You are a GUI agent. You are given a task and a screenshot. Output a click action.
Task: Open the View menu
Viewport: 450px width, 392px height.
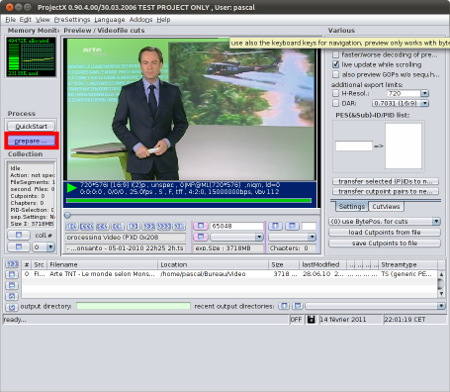[43, 20]
